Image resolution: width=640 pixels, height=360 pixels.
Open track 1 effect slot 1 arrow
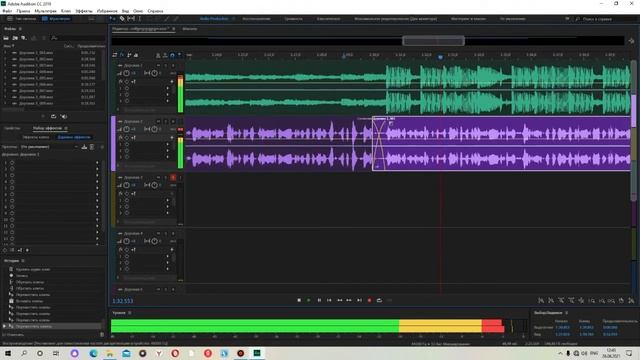point(167,88)
